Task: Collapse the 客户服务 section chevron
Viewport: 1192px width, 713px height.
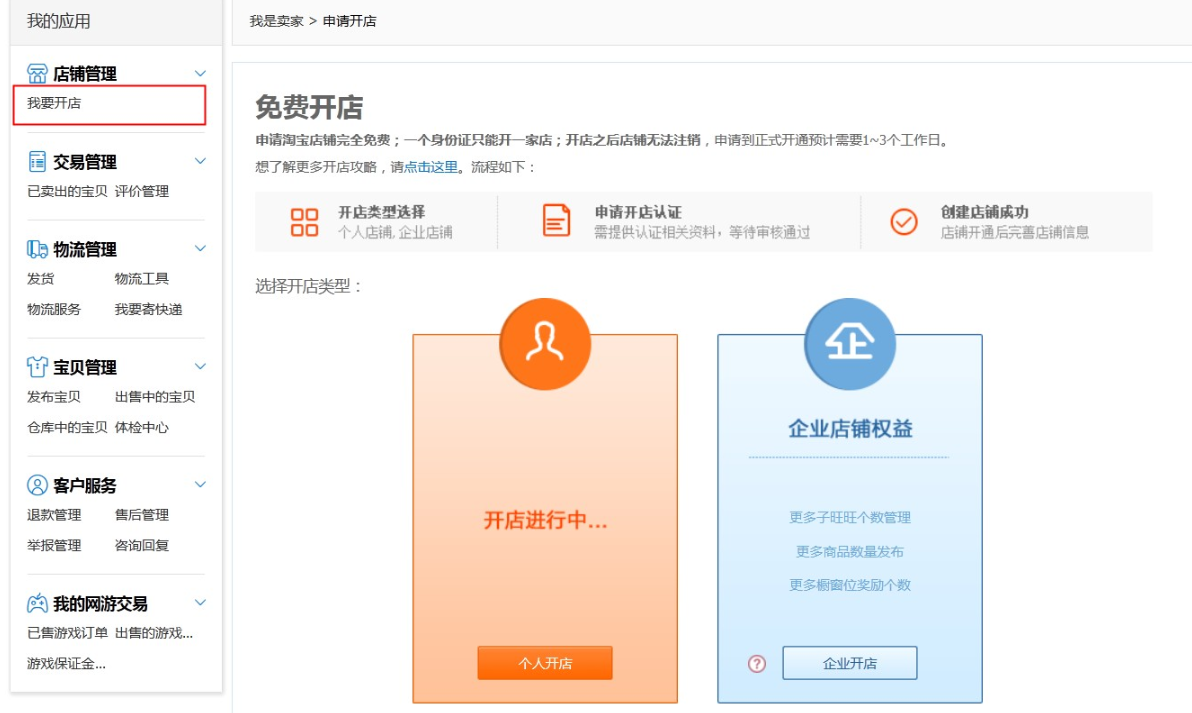Action: [200, 484]
